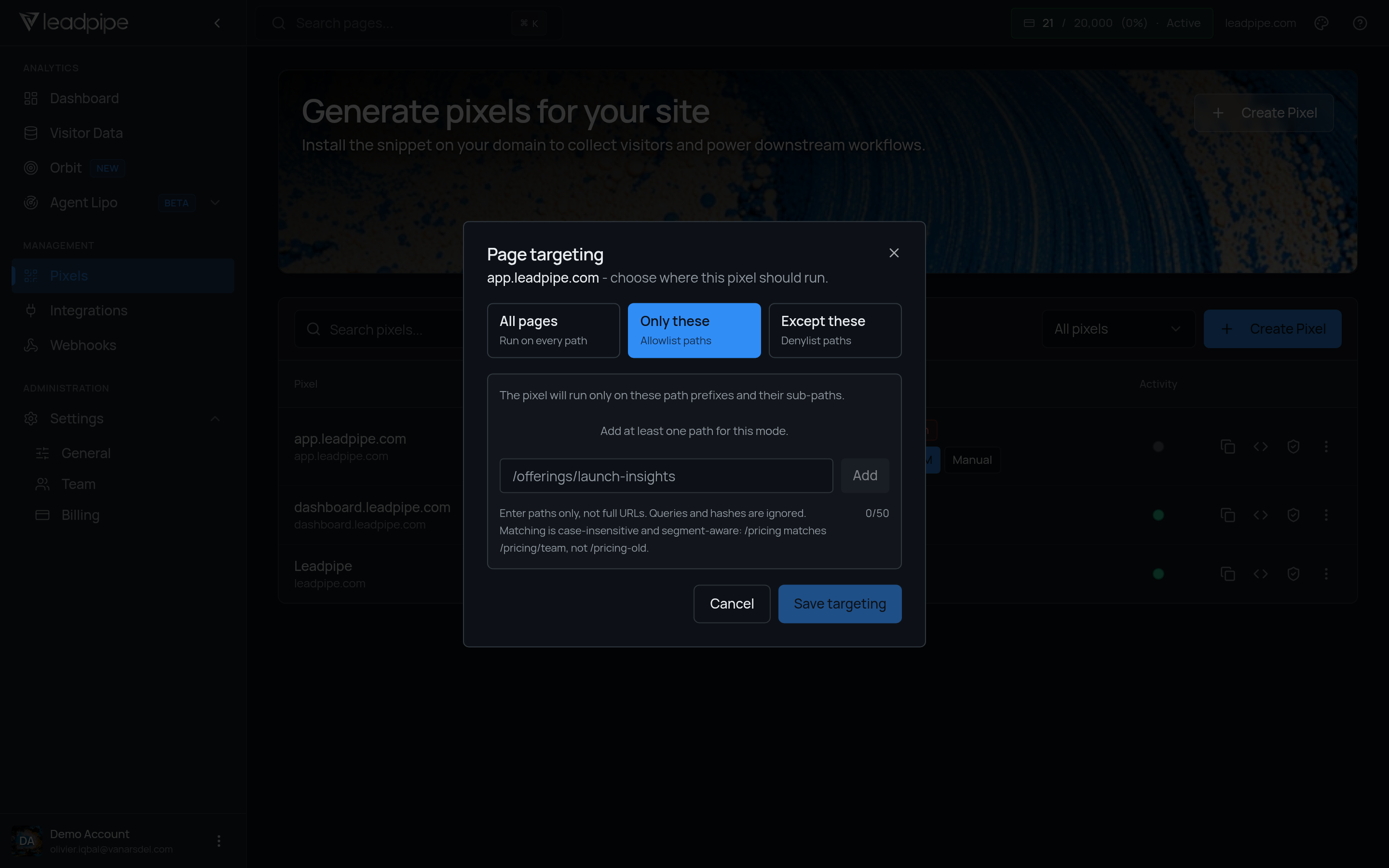This screenshot has width=1389, height=868.
Task: Click leadpipe.com workspace label in header
Action: tap(1260, 23)
